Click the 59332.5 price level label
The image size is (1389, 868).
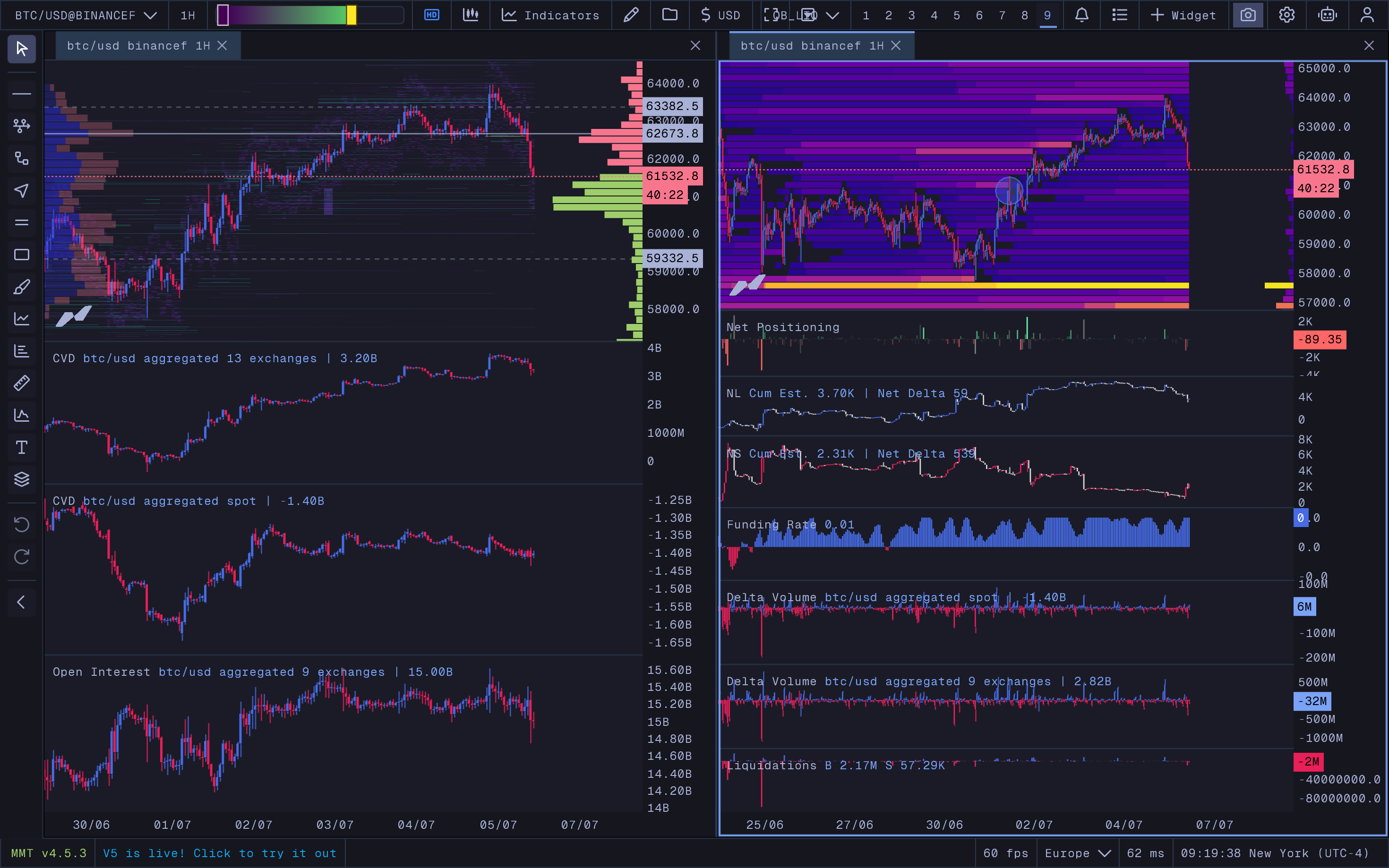672,258
